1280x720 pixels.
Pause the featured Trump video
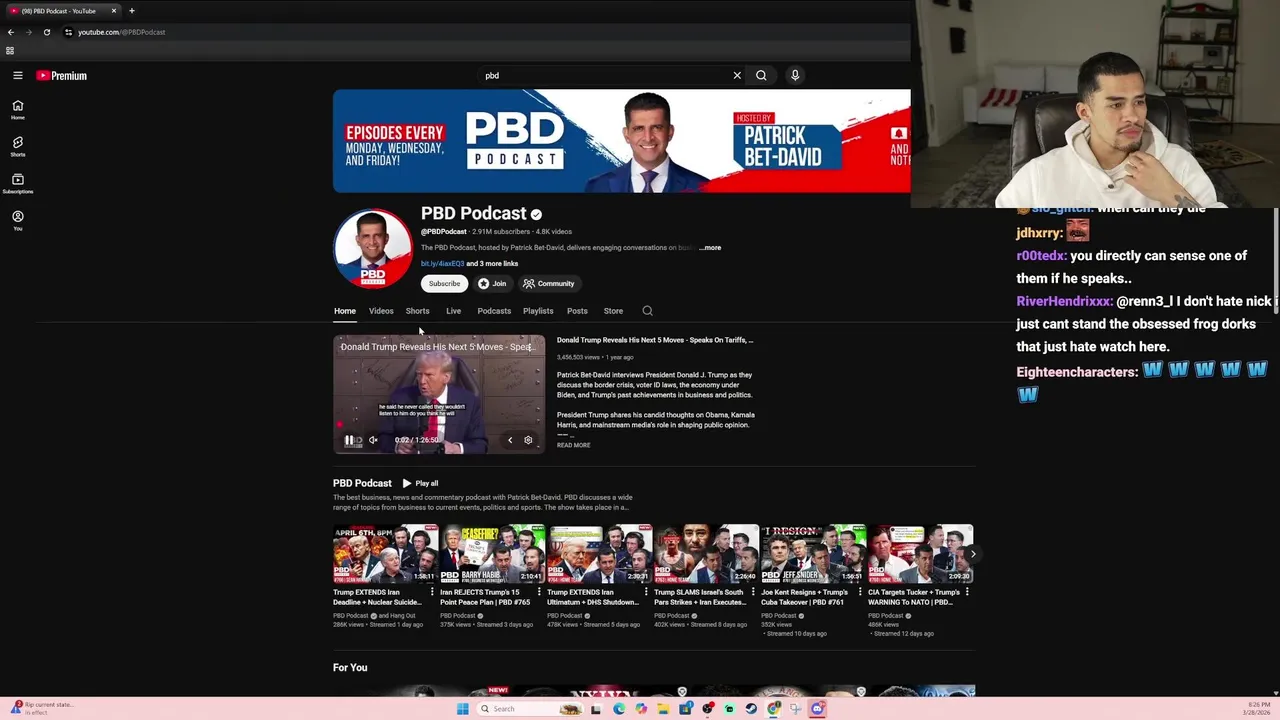(349, 440)
